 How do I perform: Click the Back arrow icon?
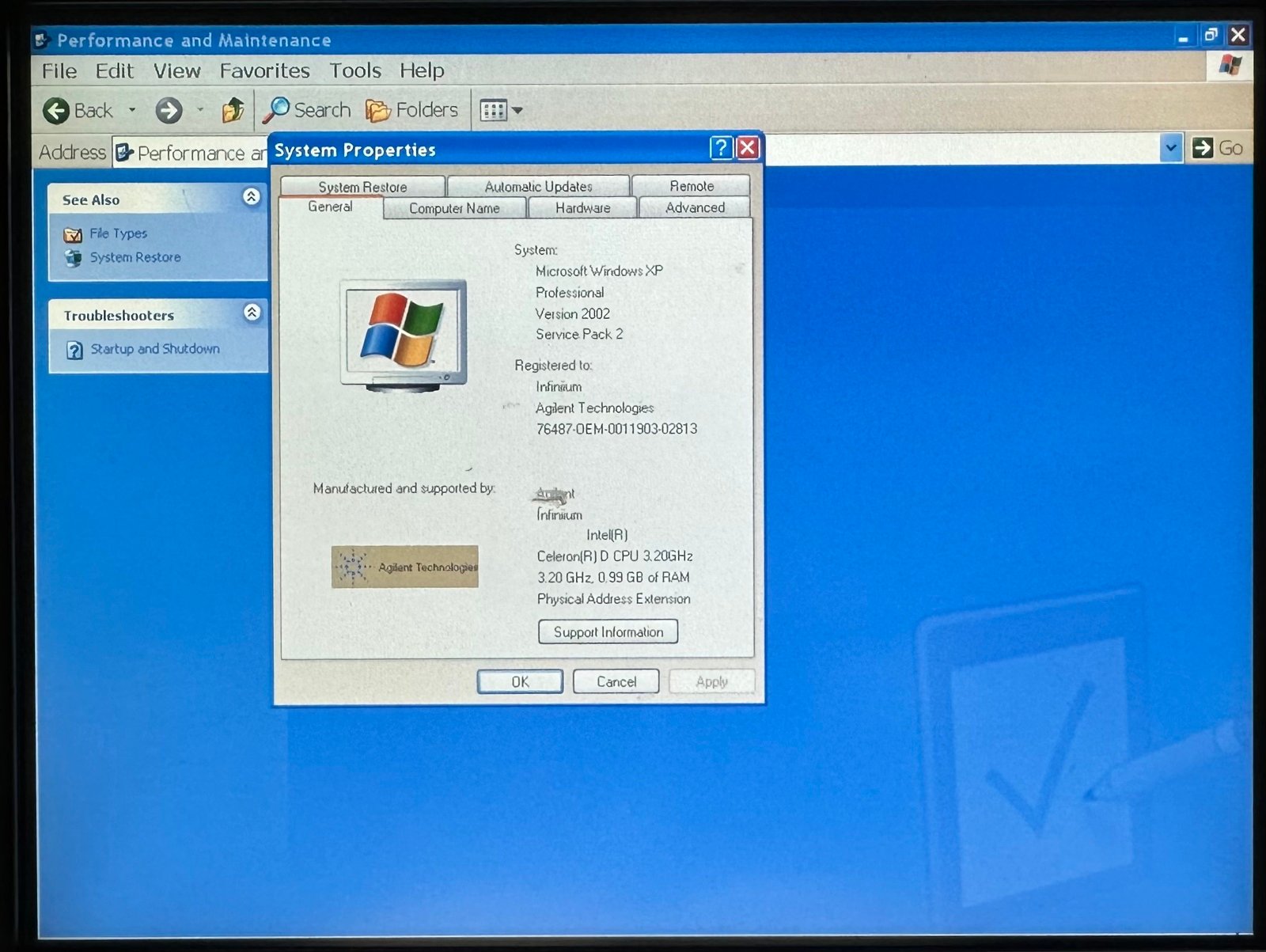tap(56, 111)
